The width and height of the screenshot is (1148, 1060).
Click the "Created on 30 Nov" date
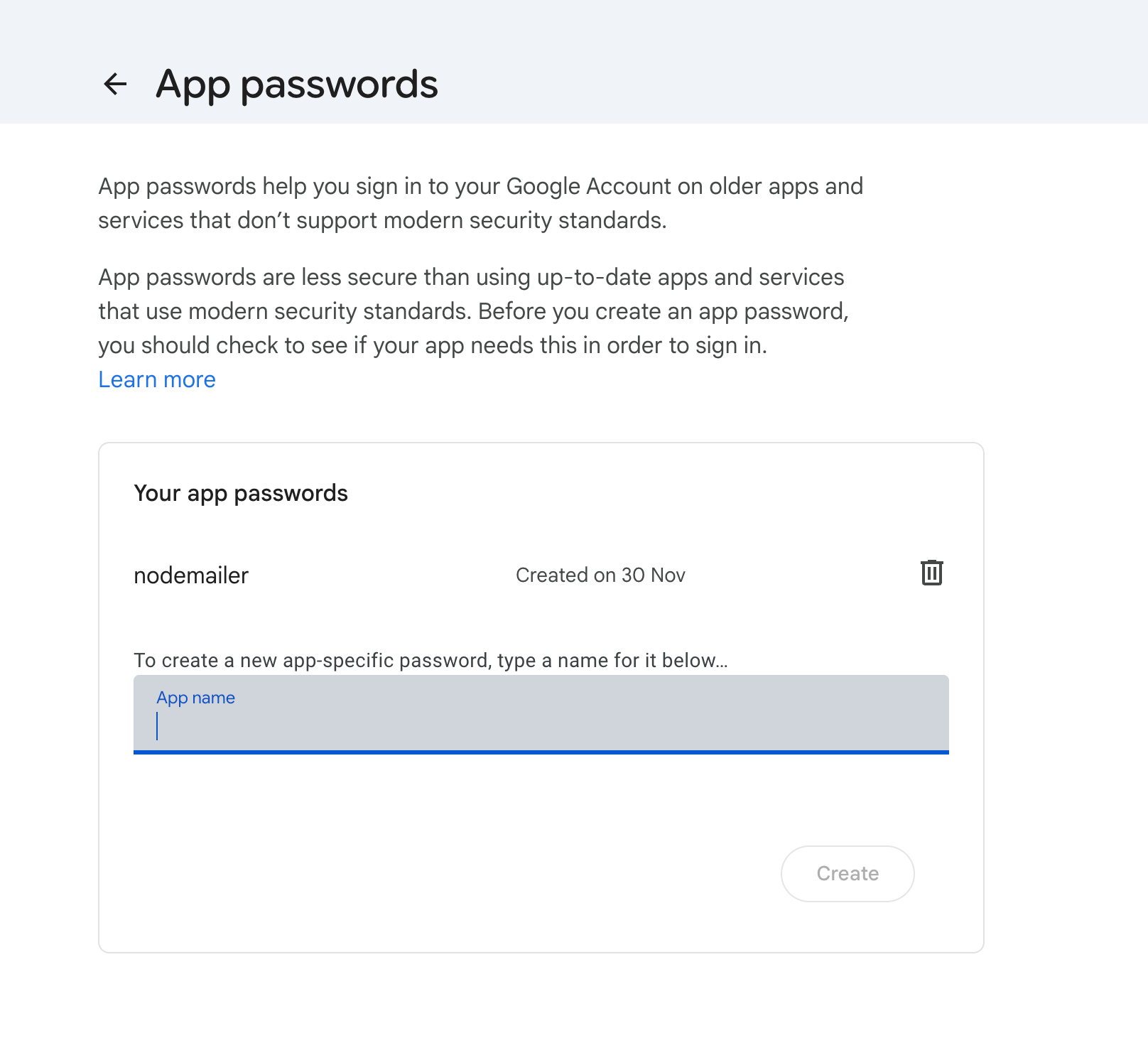coord(600,575)
